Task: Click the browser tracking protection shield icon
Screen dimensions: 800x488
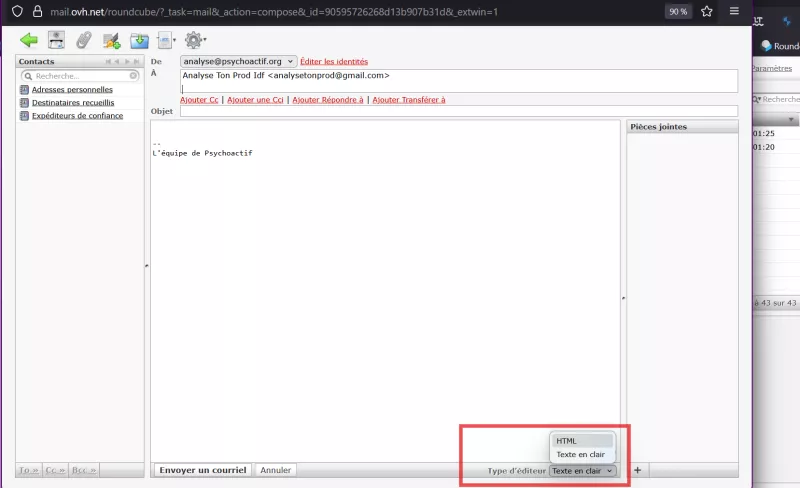Action: pos(17,11)
